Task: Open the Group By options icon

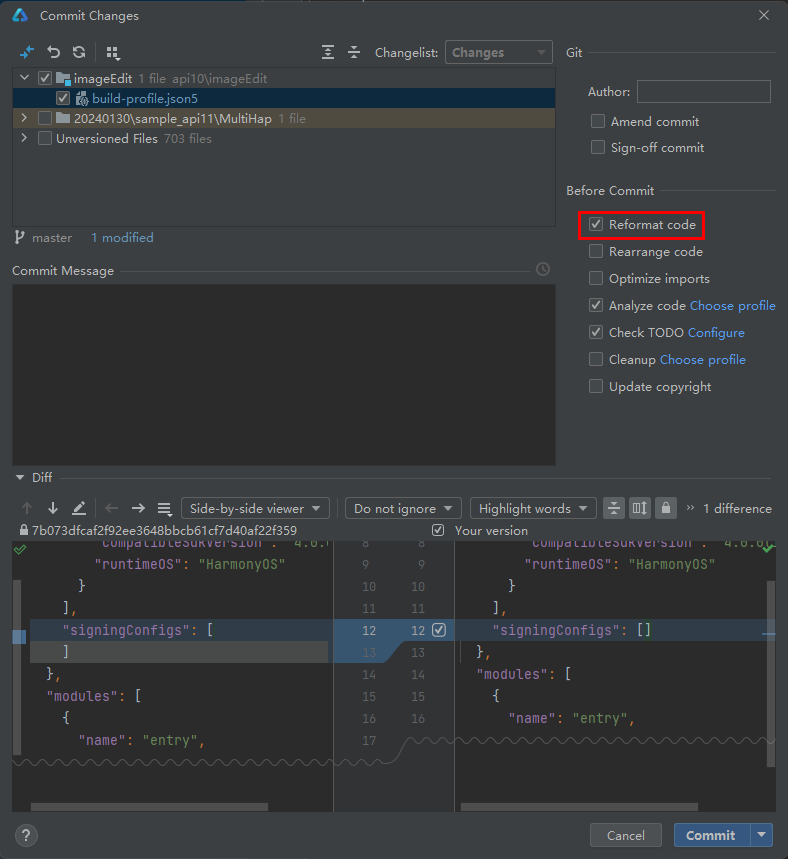Action: [x=113, y=52]
